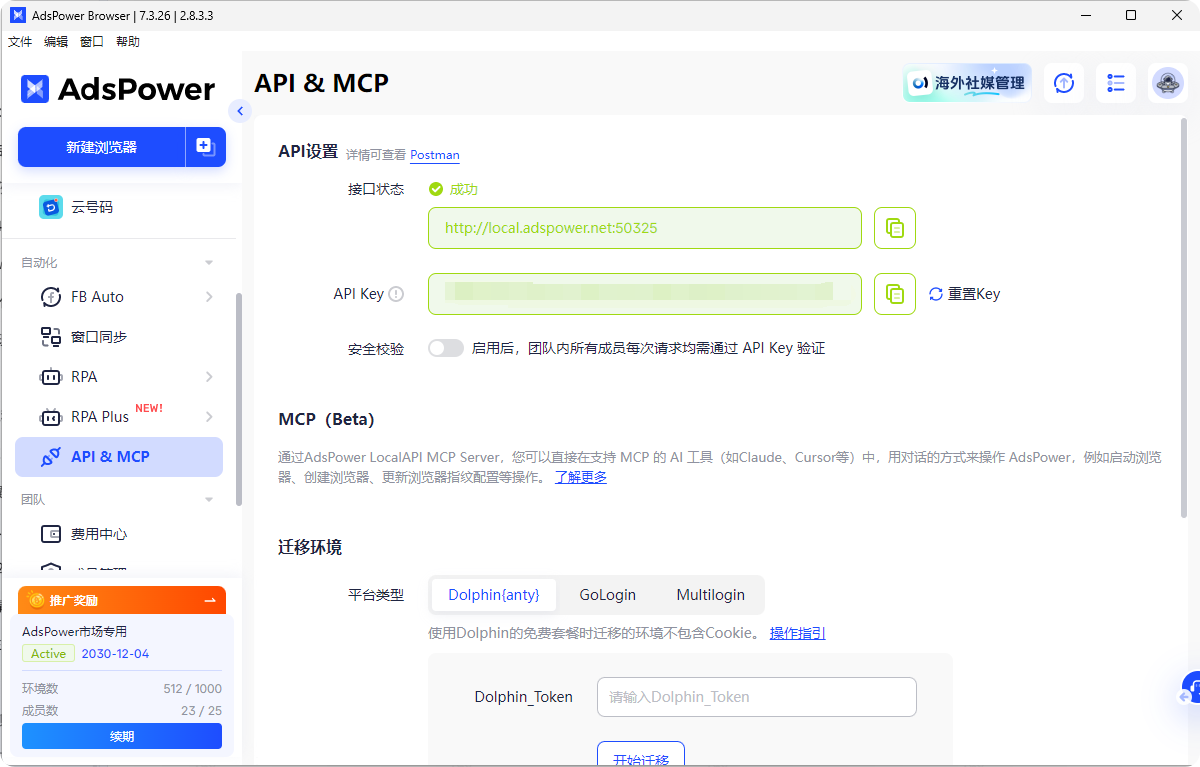Copy the local API URL
1200x767 pixels.
click(895, 228)
